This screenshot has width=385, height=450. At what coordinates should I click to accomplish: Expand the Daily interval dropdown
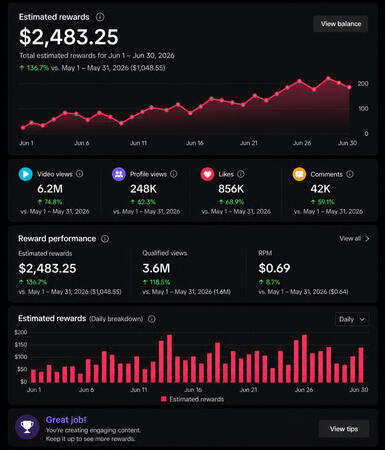point(352,319)
